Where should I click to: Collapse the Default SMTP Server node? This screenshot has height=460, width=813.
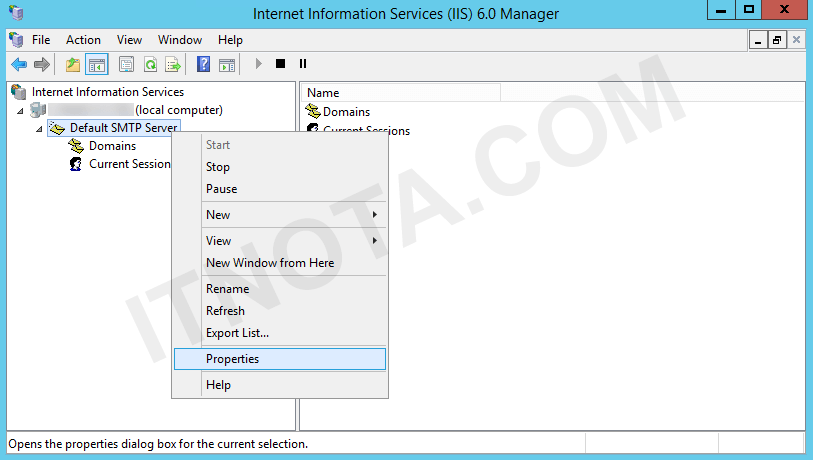tap(39, 129)
